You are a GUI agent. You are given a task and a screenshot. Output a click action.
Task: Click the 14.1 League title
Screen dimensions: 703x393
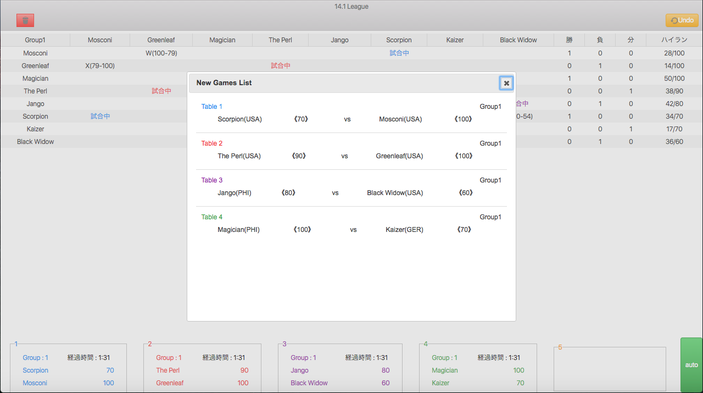coord(351,7)
